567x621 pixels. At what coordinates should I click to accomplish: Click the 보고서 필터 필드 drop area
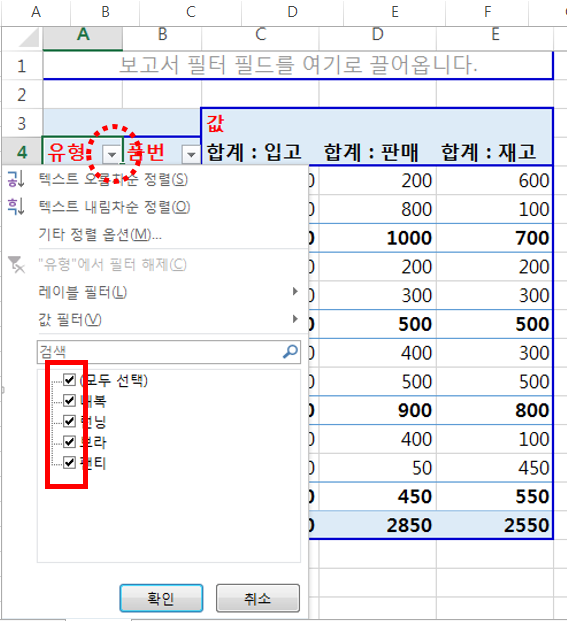pos(298,65)
